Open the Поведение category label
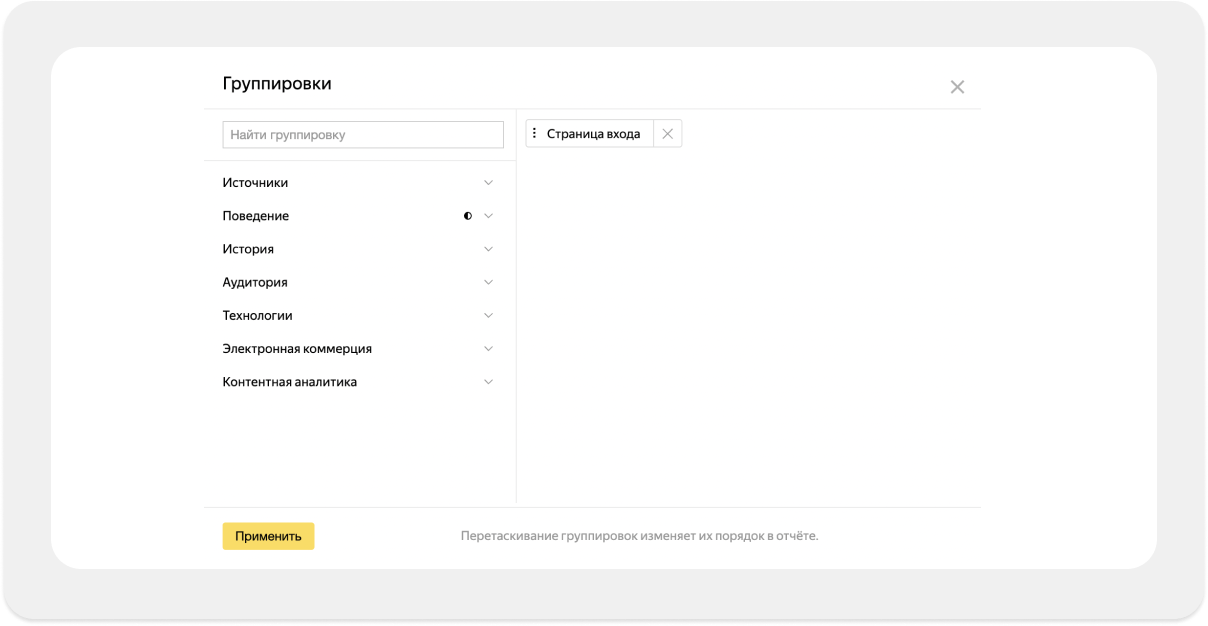Screen dimensions: 1208x626 click(x=256, y=216)
